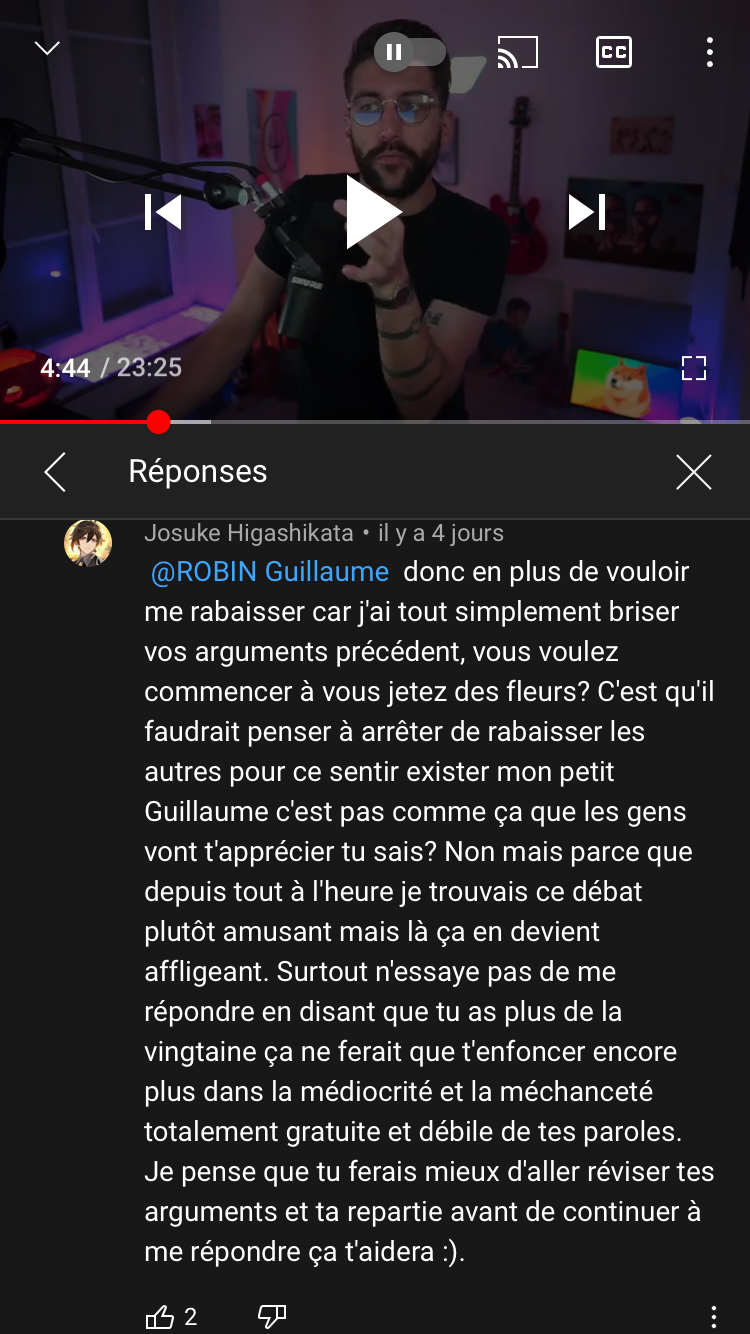Click the Réponses header title

point(198,472)
